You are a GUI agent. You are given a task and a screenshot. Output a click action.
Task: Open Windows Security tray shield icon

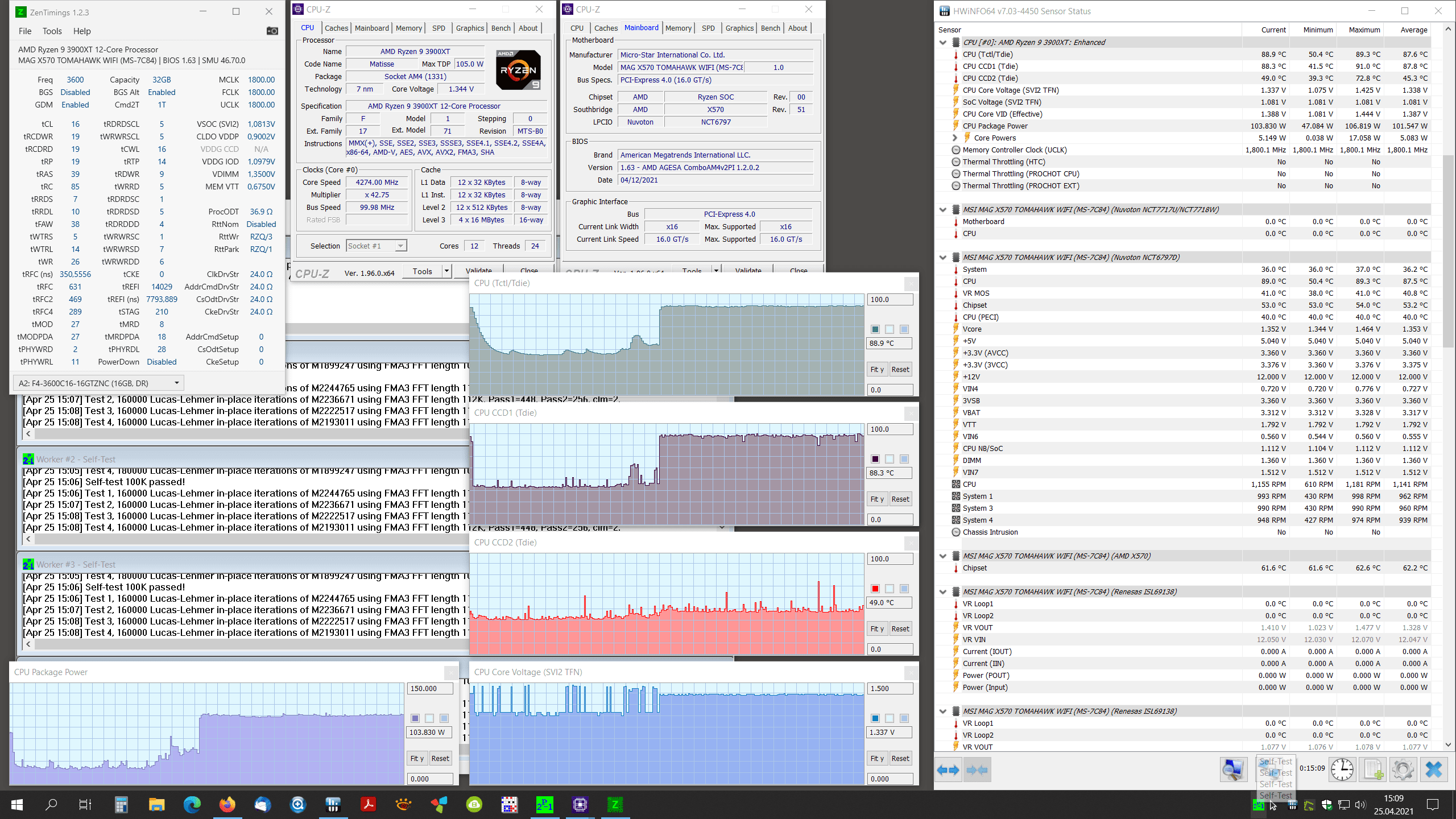1327,805
